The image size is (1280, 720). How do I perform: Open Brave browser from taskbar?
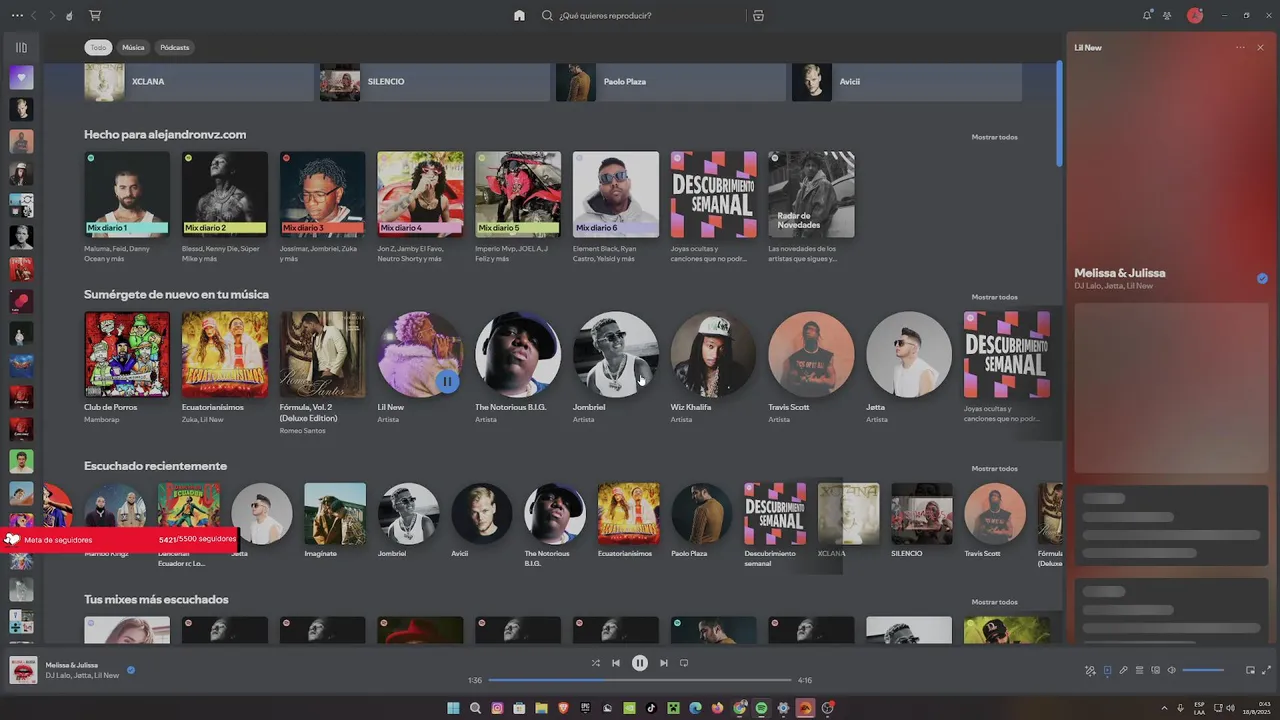(563, 708)
